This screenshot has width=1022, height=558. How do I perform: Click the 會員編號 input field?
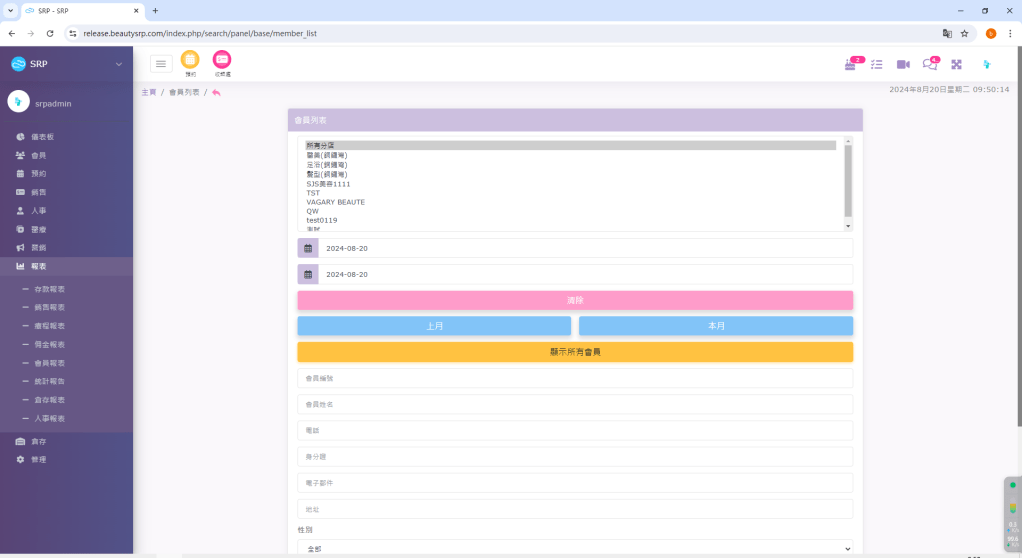click(575, 378)
